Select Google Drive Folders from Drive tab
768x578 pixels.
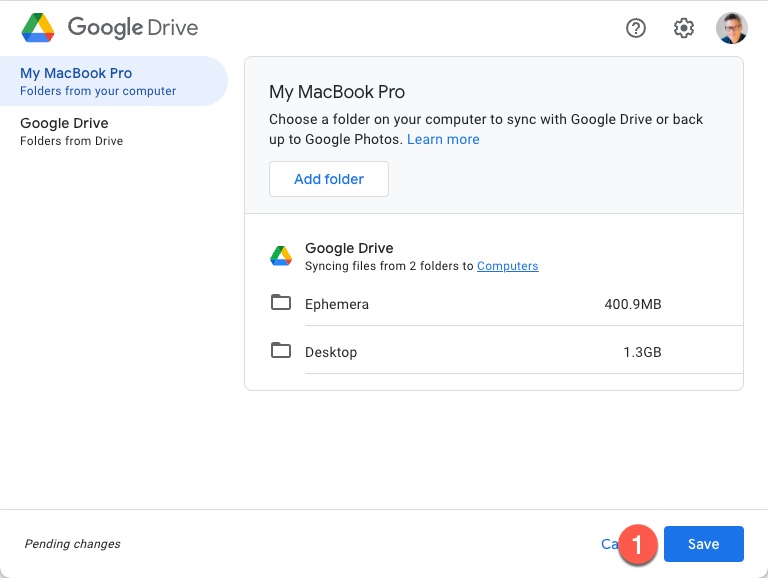[114, 131]
